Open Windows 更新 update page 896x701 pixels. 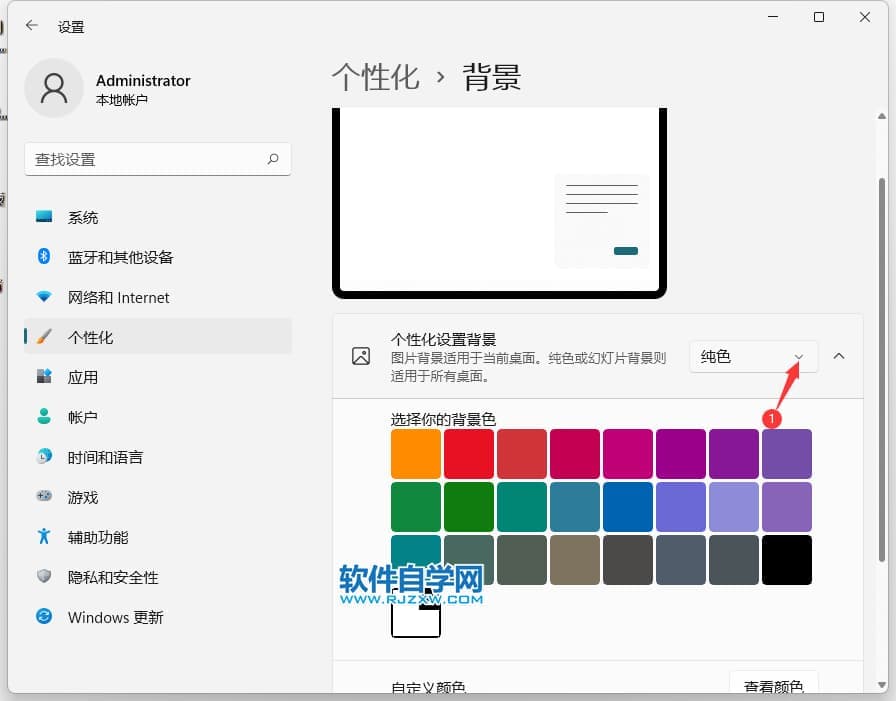pyautogui.click(x=115, y=617)
